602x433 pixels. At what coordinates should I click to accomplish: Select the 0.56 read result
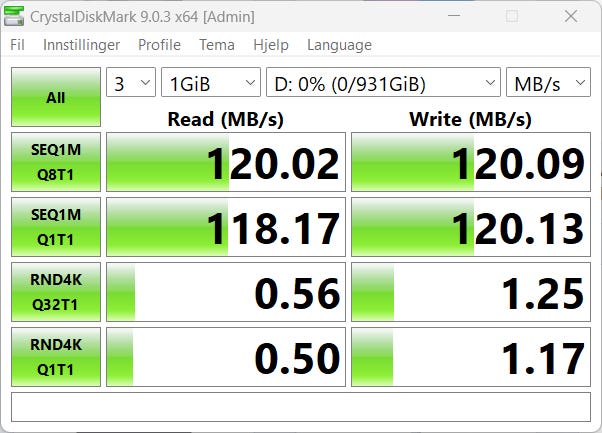pos(226,292)
